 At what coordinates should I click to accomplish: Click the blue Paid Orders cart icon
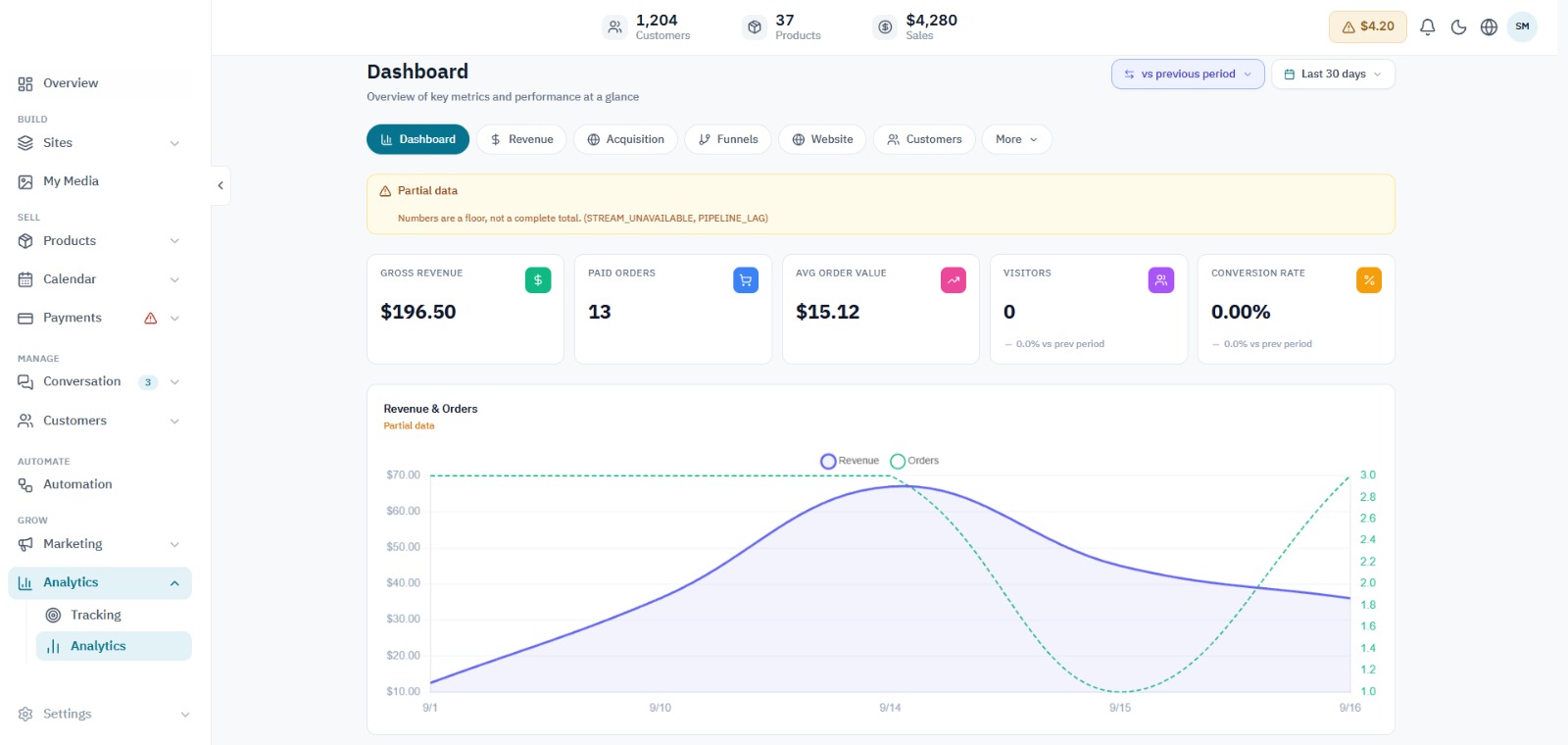point(746,280)
